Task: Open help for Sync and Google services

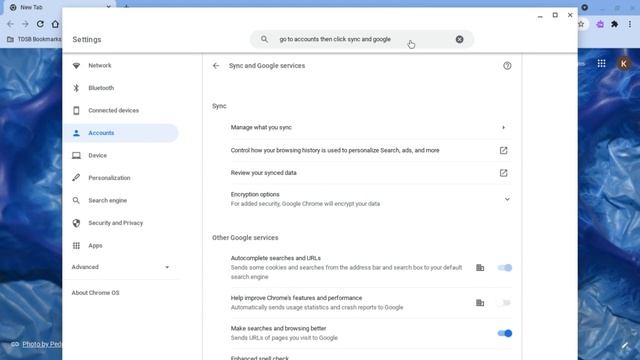Action: pyautogui.click(x=507, y=66)
